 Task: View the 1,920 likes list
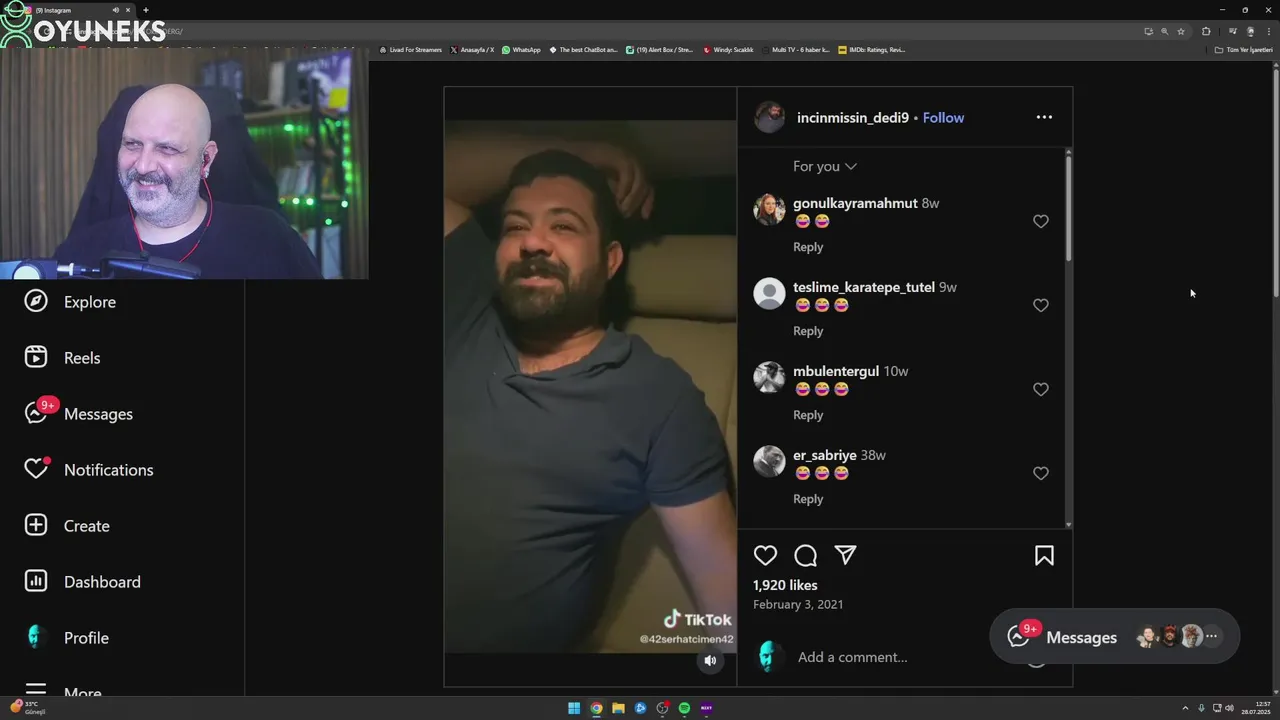(785, 585)
